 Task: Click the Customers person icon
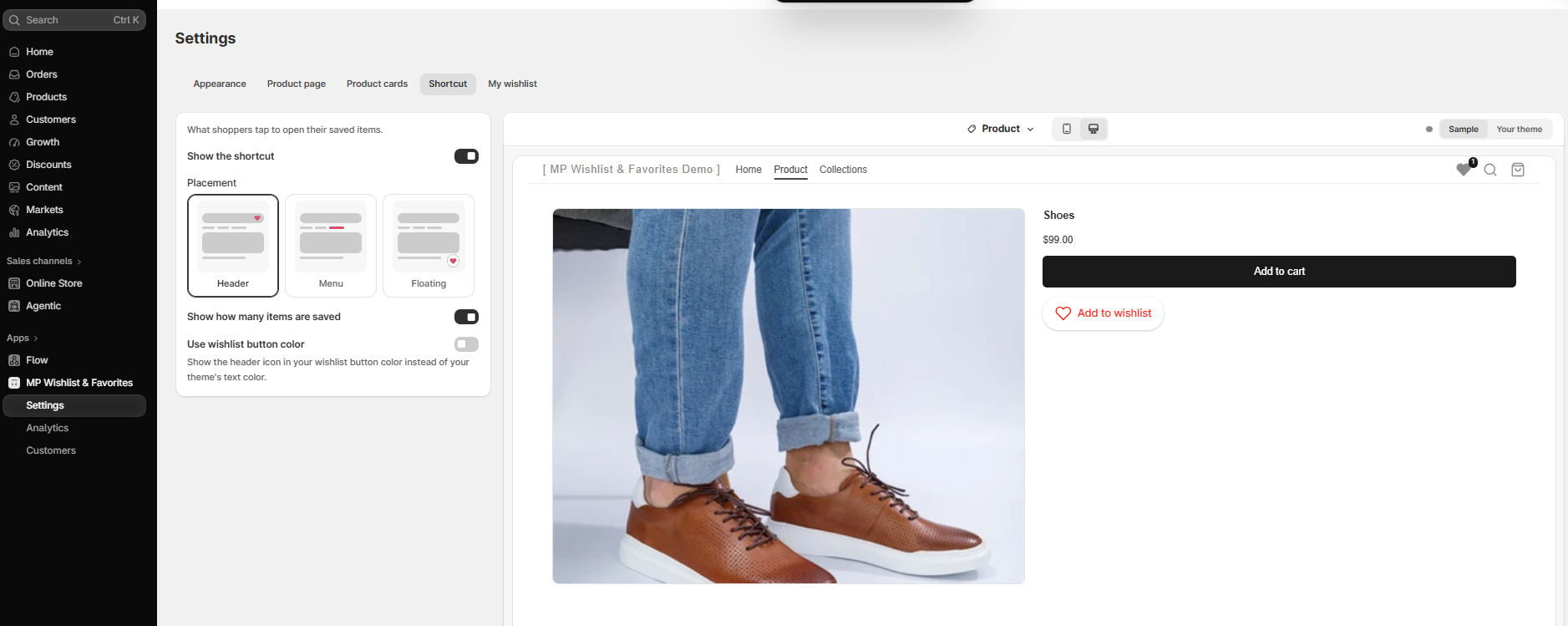pyautogui.click(x=14, y=120)
